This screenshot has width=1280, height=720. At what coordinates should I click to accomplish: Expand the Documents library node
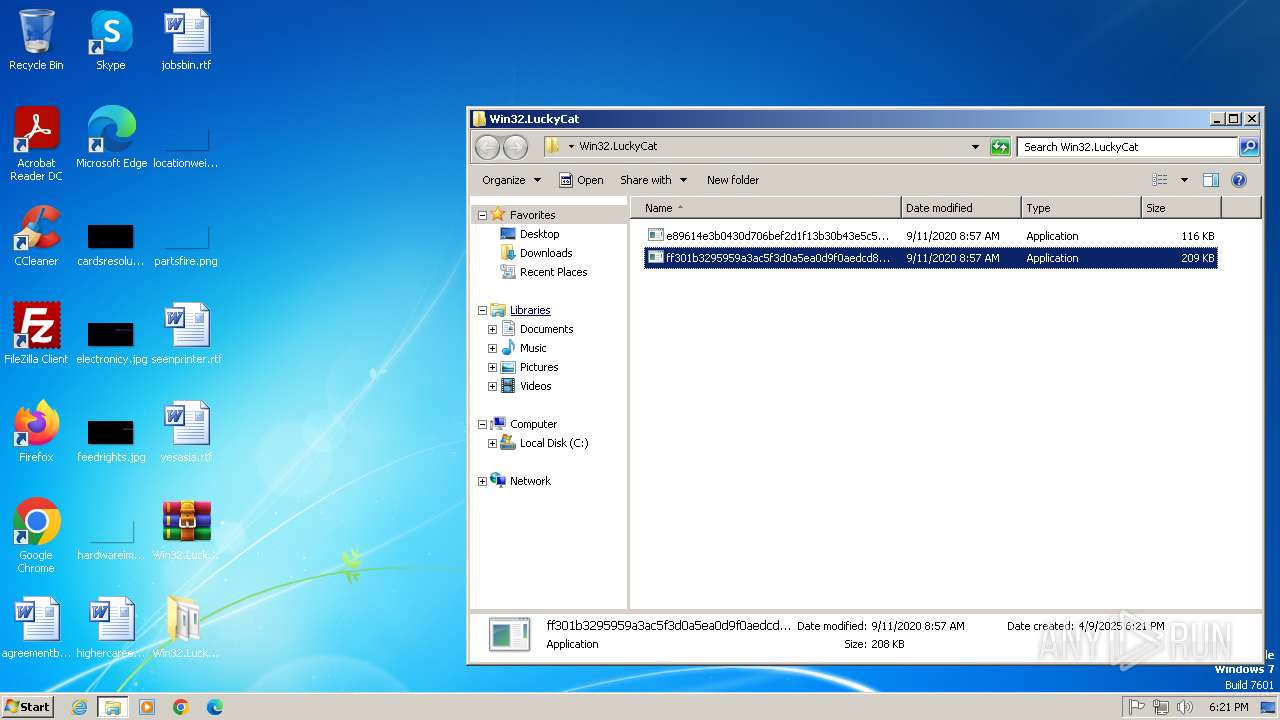coord(492,329)
